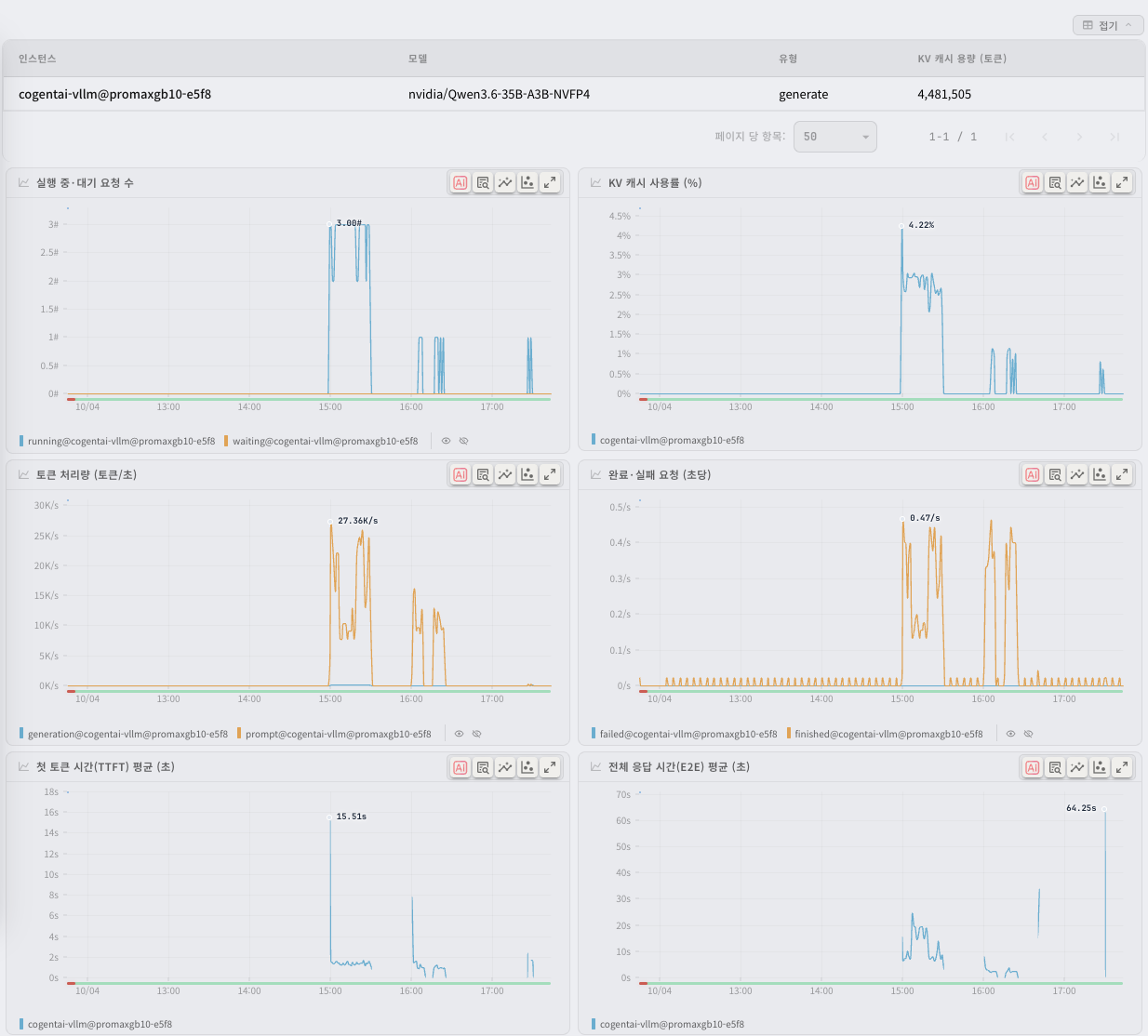This screenshot has height=1036, width=1148.
Task: Expand KV 캐시 사용률 chart to fullscreen
Action: [x=1122, y=182]
